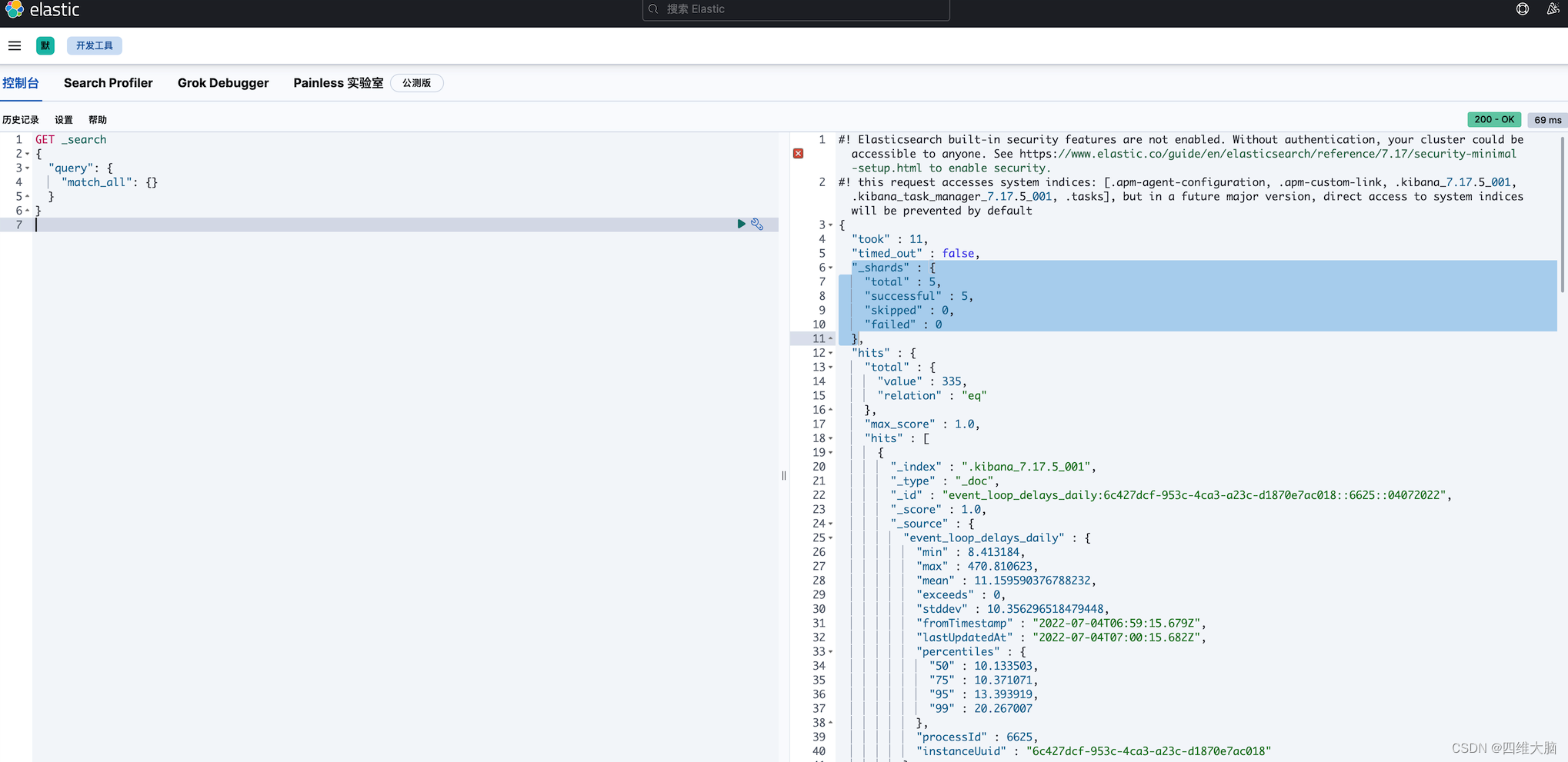Click the 69 ms response time badge

click(x=1547, y=119)
